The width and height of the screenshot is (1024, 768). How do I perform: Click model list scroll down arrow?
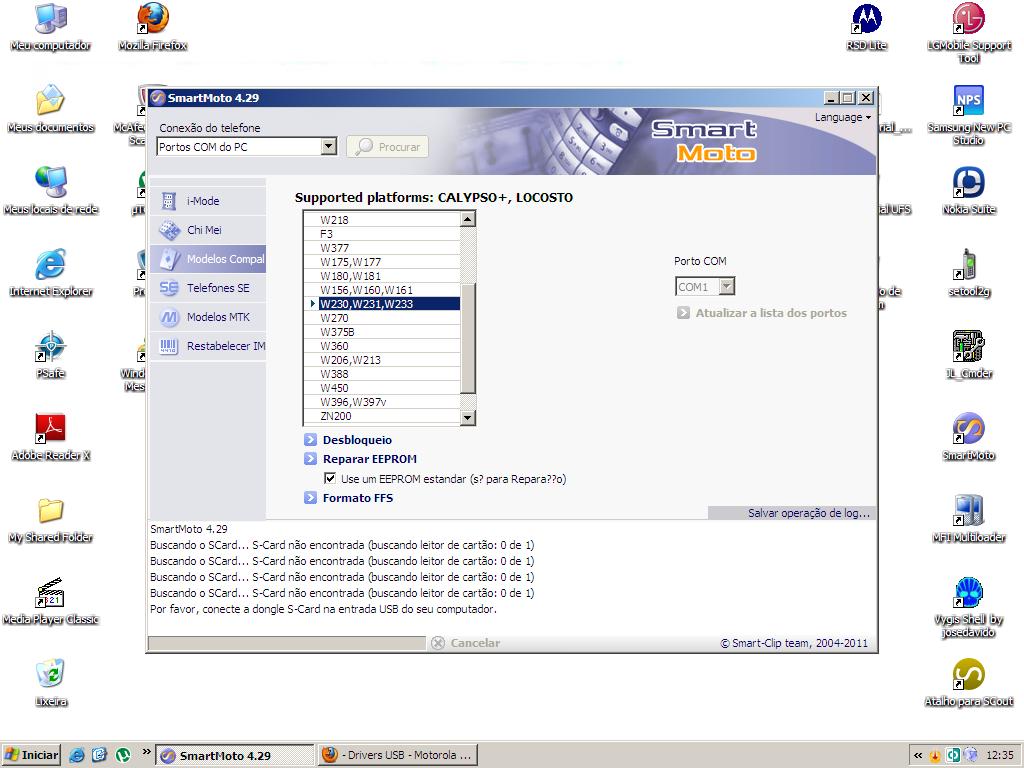pos(468,417)
